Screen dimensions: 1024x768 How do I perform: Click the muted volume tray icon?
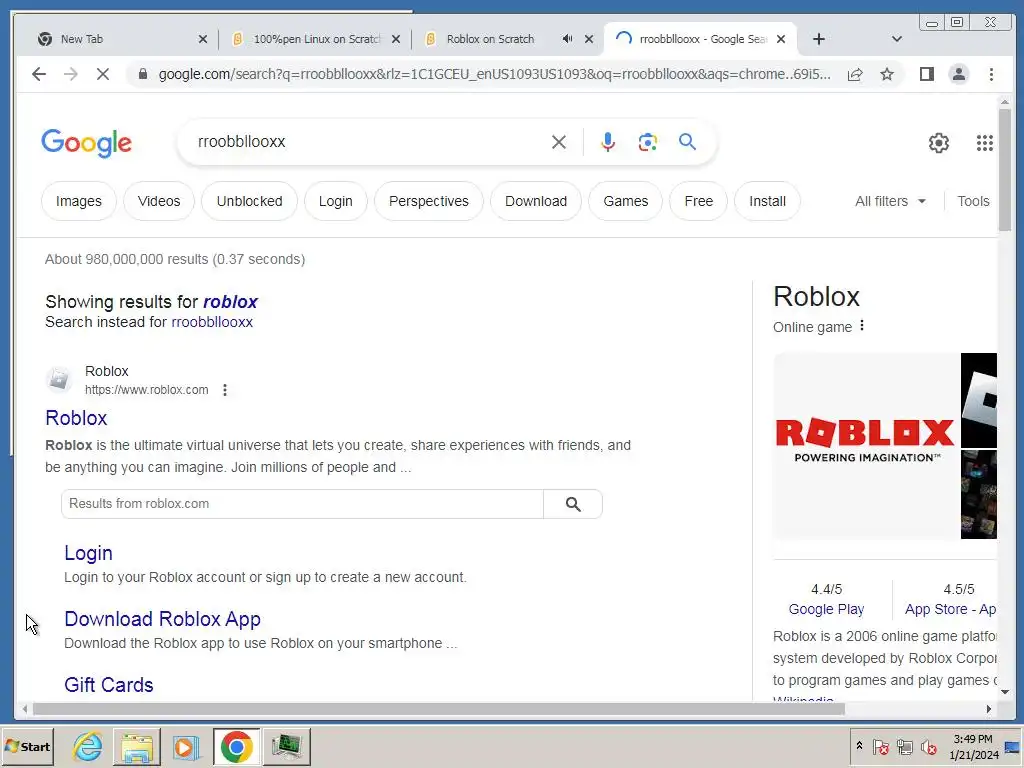point(928,746)
